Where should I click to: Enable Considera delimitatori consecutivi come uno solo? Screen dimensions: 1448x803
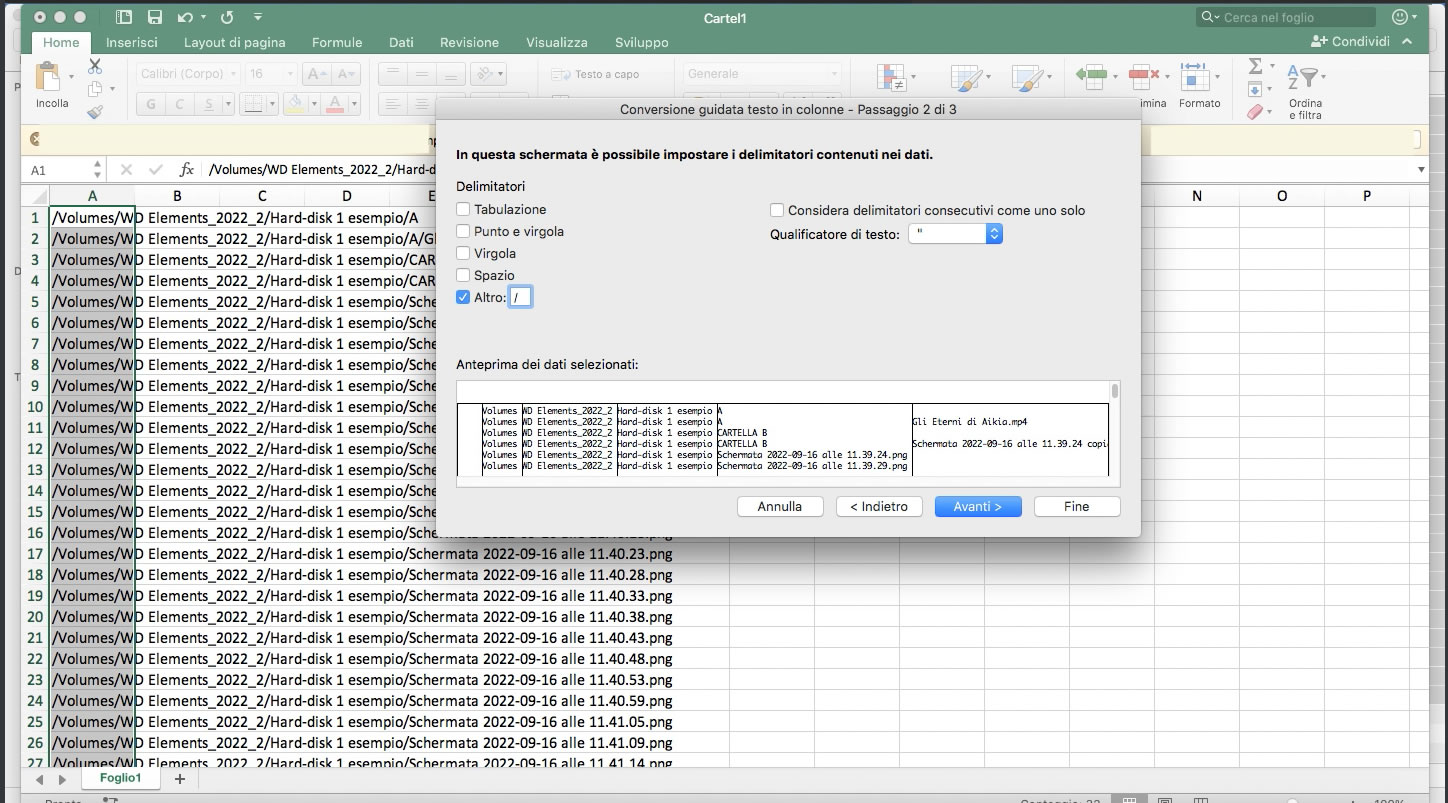click(x=777, y=210)
